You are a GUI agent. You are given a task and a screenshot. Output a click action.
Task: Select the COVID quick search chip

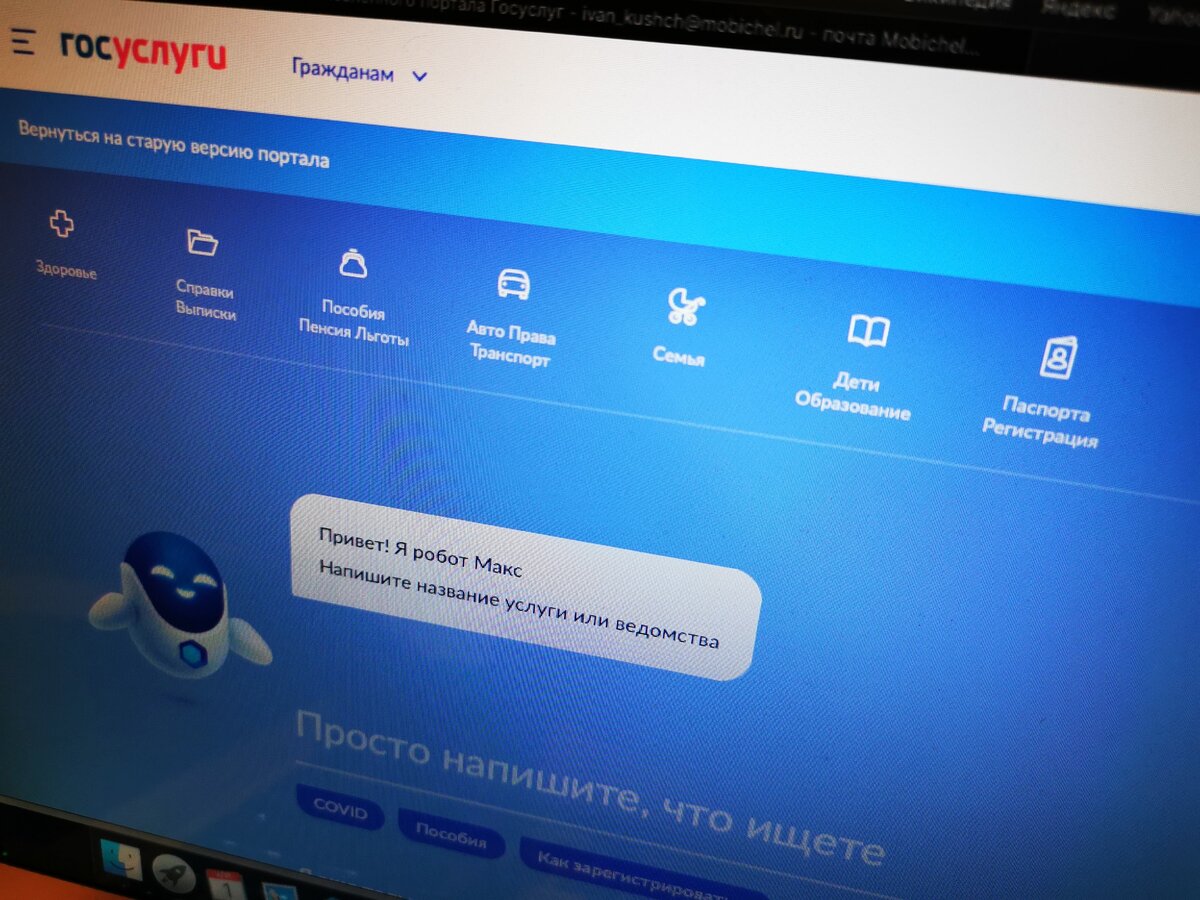click(338, 812)
